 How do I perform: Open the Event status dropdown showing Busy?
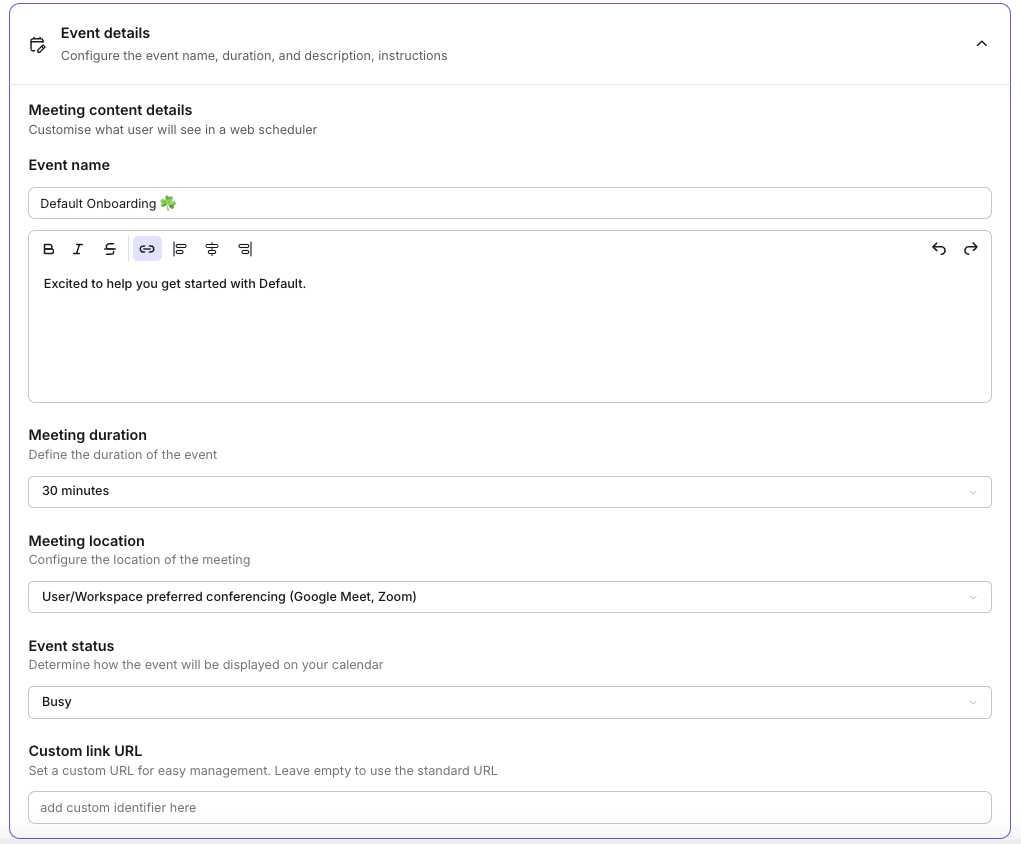click(x=510, y=702)
